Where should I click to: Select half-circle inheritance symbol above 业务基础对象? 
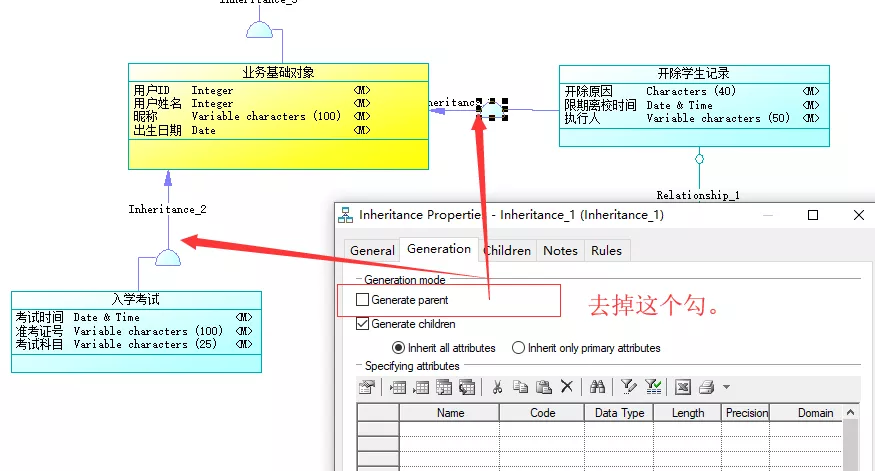pos(259,30)
